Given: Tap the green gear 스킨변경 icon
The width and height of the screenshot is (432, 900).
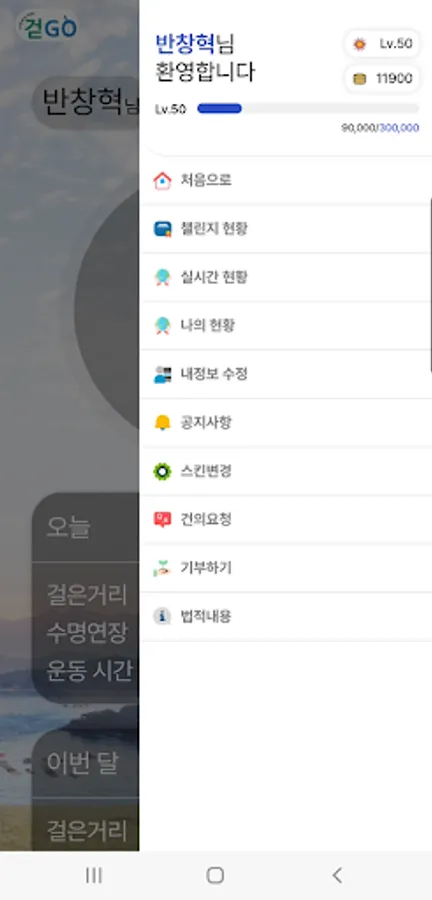Looking at the screenshot, I should click(x=162, y=471).
